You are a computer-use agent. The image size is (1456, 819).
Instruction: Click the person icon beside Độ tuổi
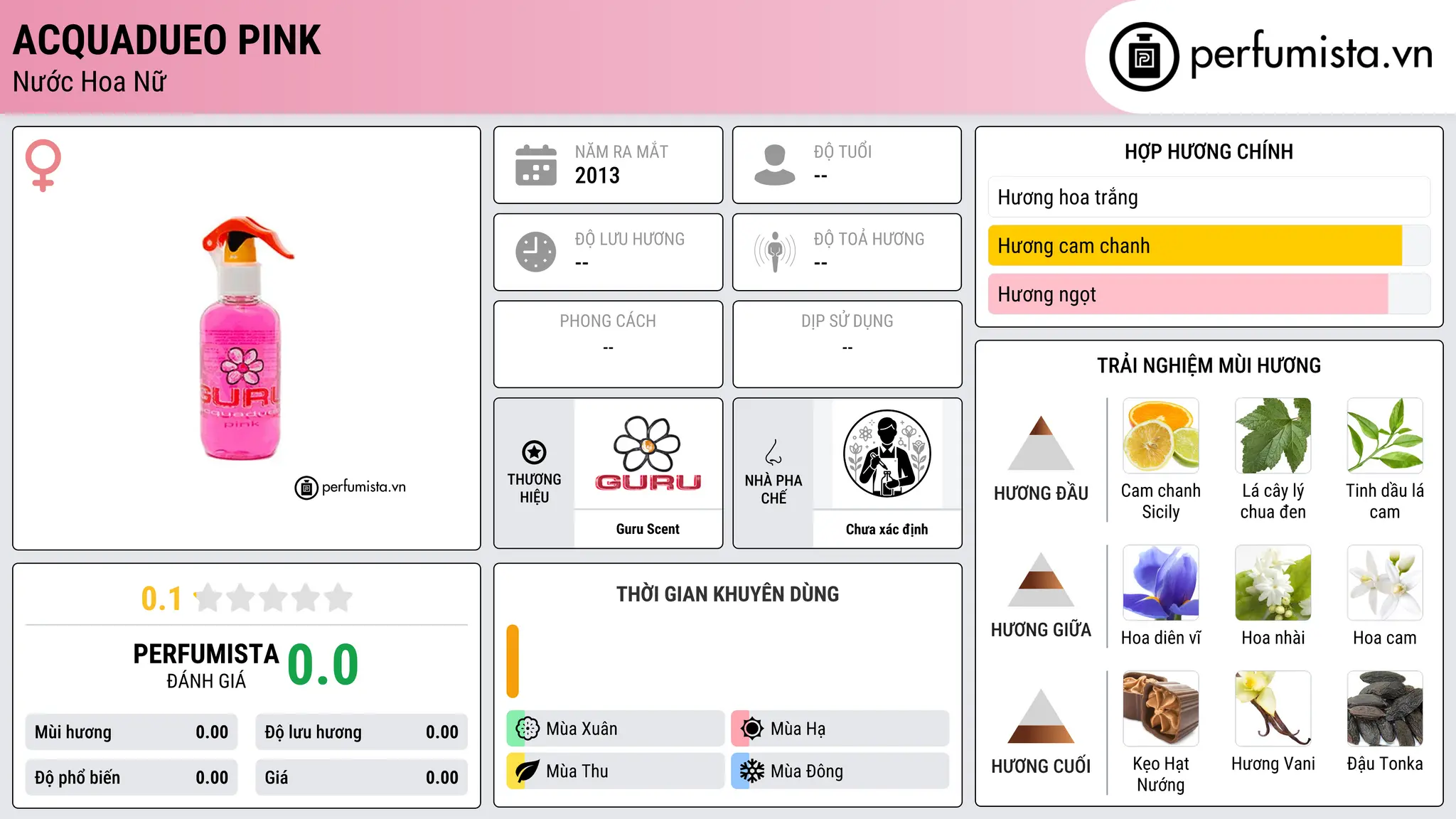[x=774, y=165]
